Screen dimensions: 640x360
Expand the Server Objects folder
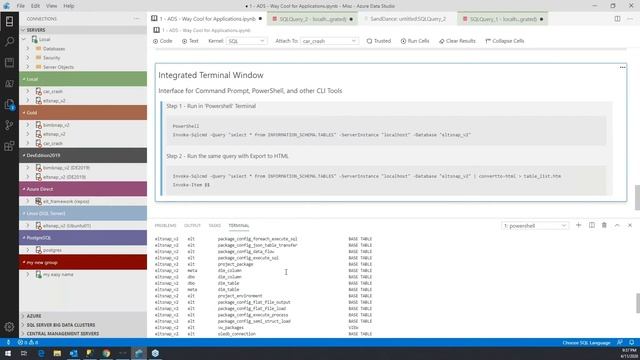(28, 67)
